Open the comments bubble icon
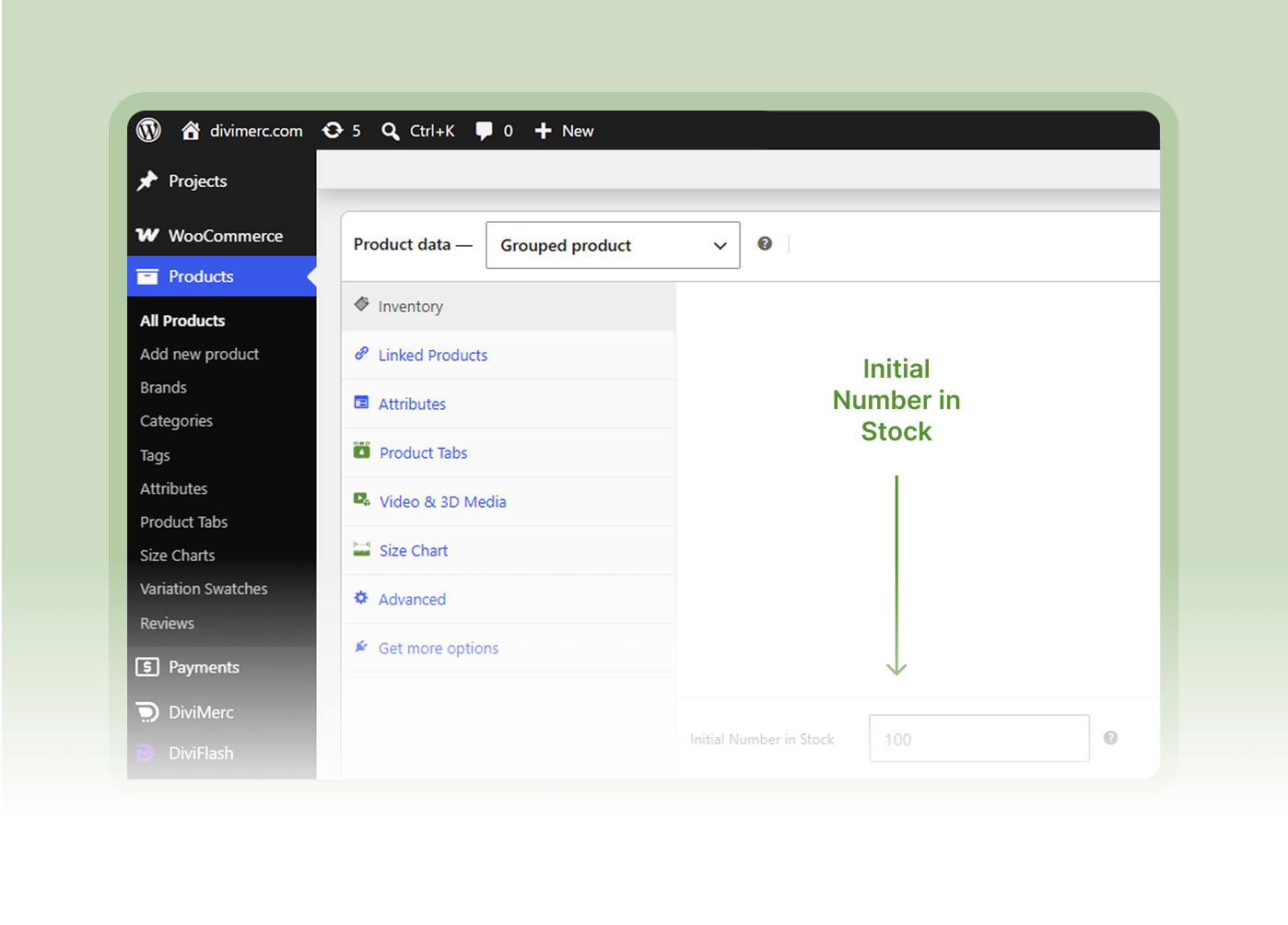This screenshot has width=1288, height=925. 484,131
